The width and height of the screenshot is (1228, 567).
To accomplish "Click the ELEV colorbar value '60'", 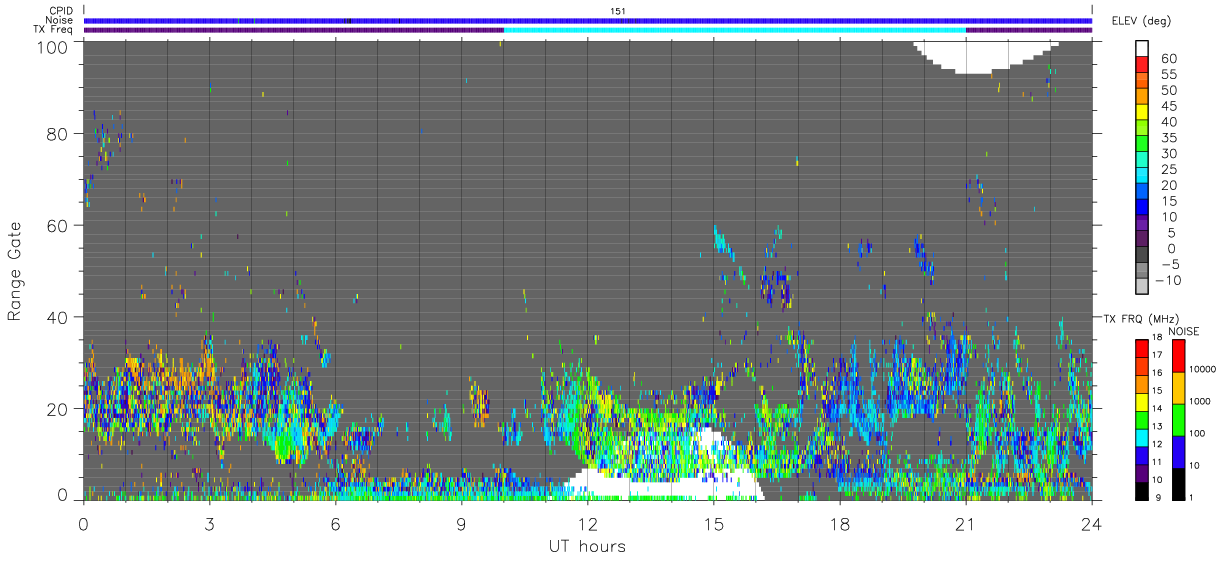I will [x=1168, y=58].
